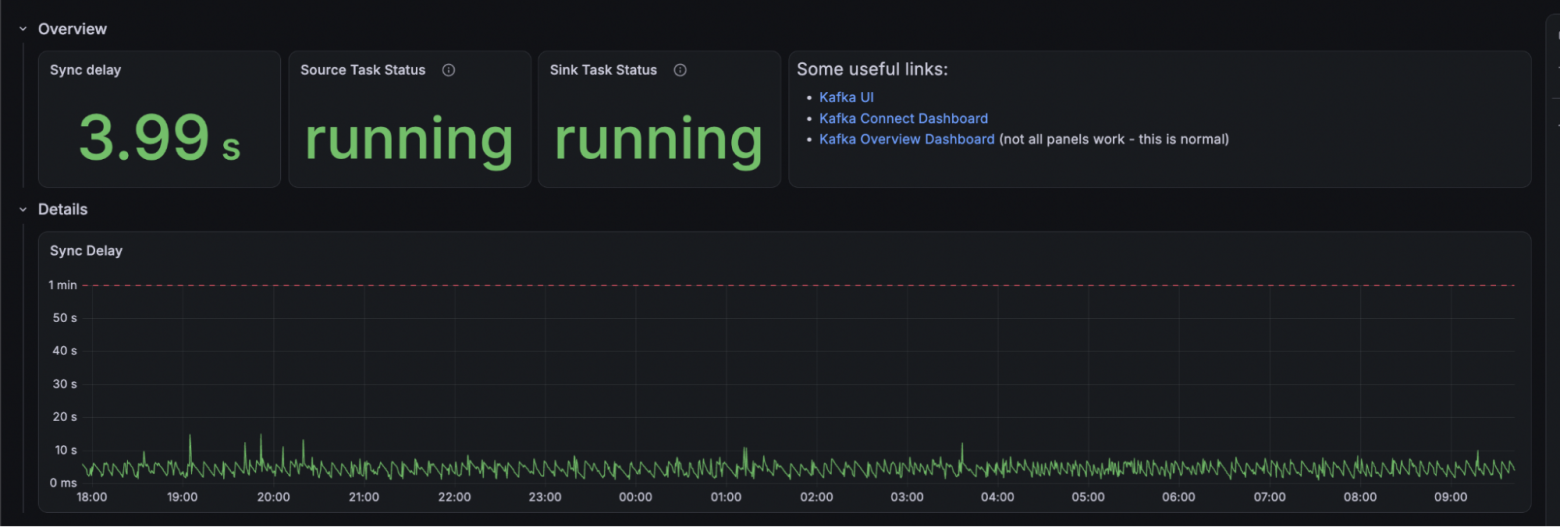Click the red 1 min threshold line
Screen dimensions: 1560x527
pyautogui.click(x=798, y=285)
